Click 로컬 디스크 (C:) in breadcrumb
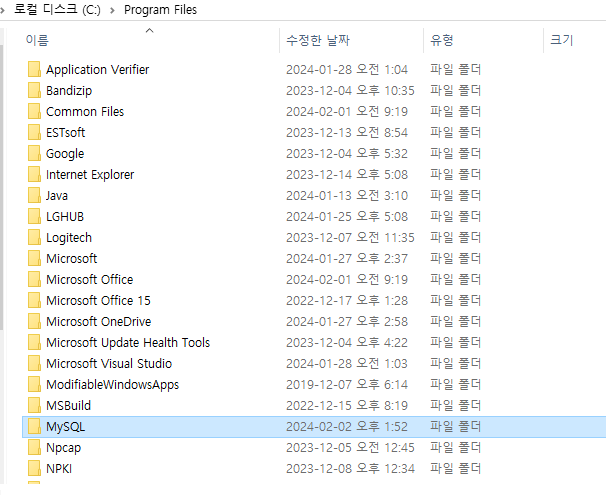The height and width of the screenshot is (495, 606). coord(57,9)
